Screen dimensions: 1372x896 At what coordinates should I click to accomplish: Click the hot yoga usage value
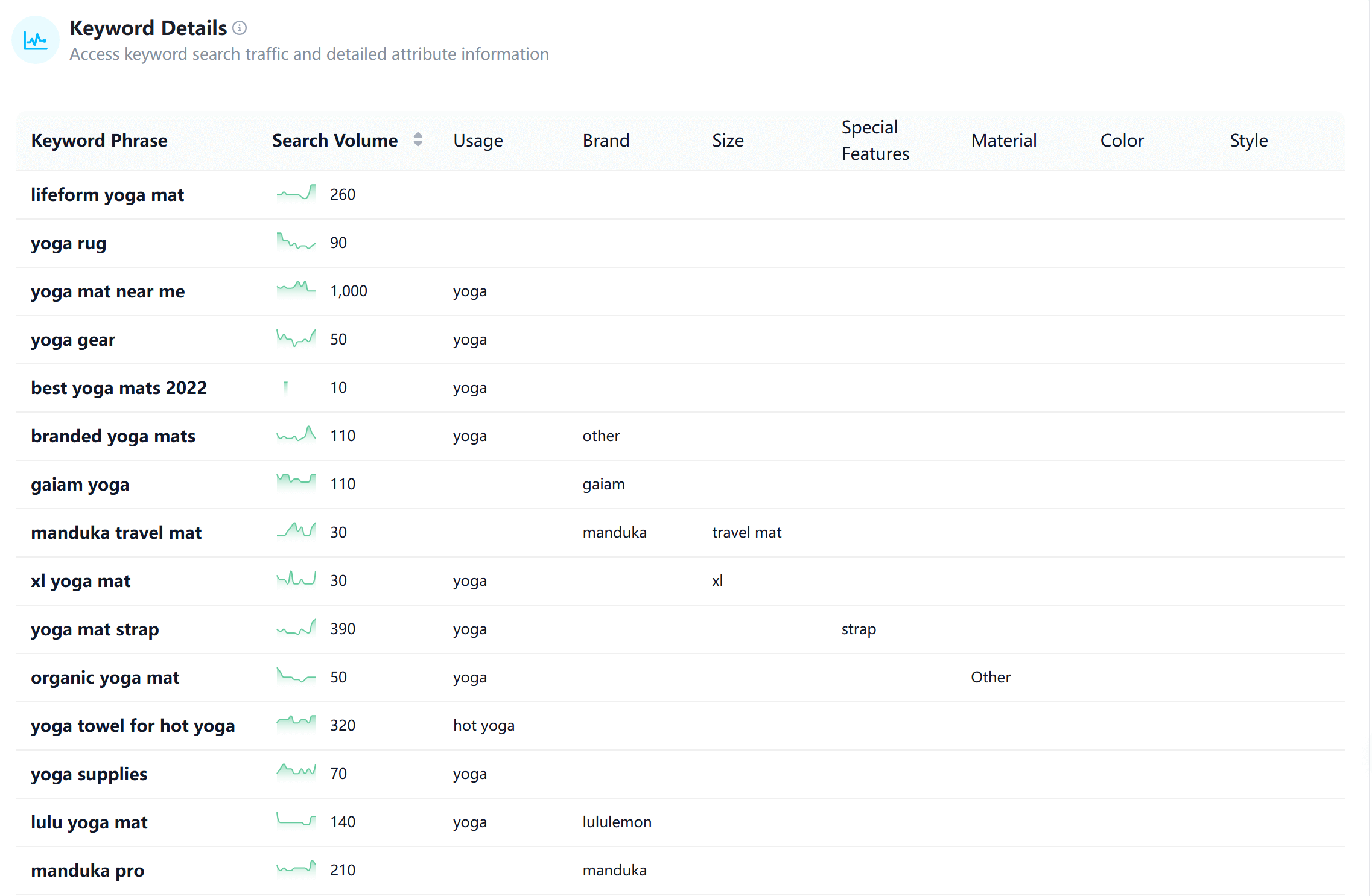point(483,725)
